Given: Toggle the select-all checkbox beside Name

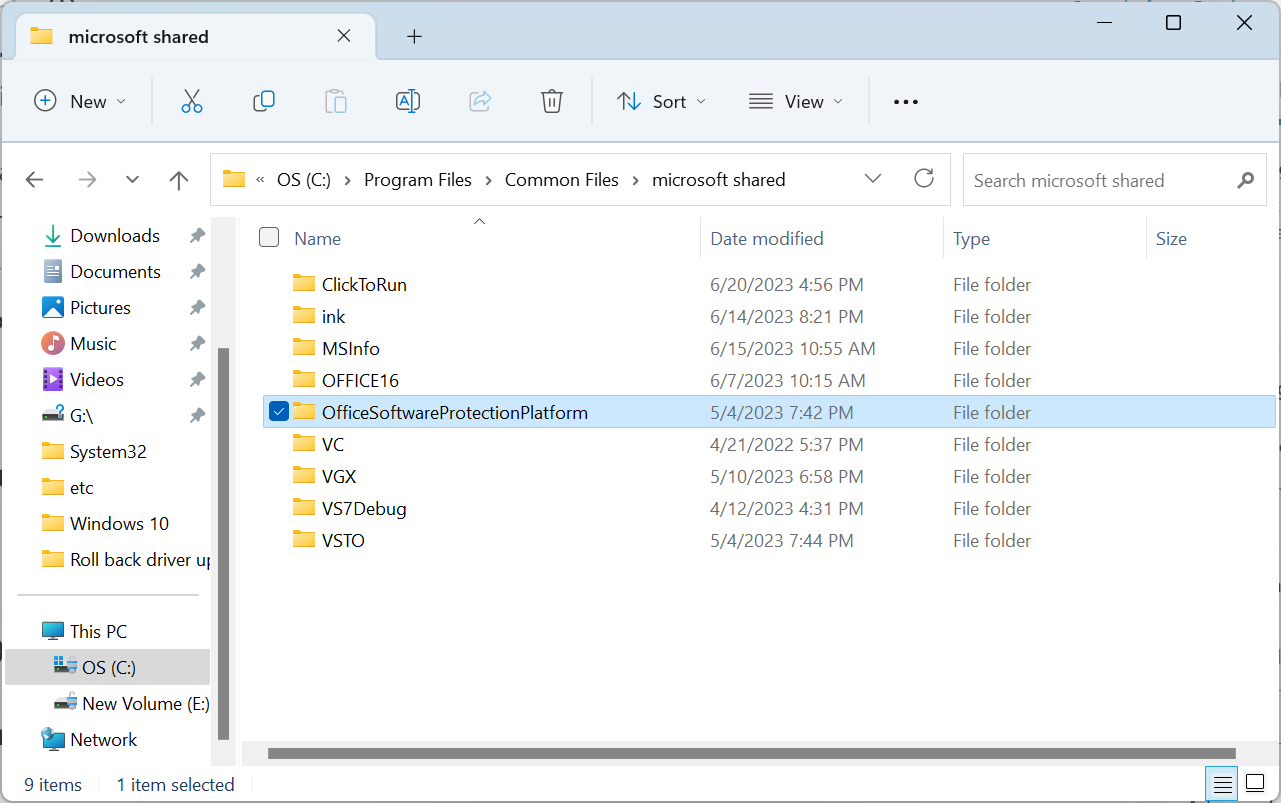Looking at the screenshot, I should click(x=269, y=237).
